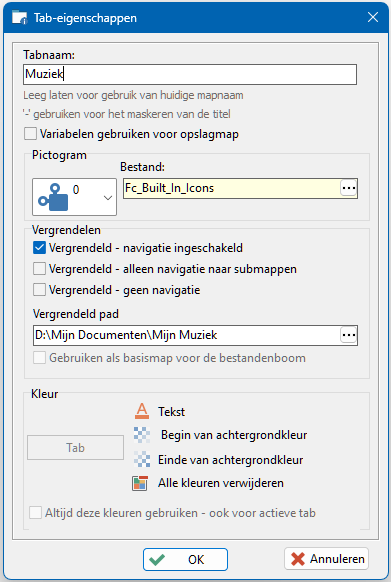
Task: Click the Tab-eigenschappen title bar icon
Action: (x=19, y=17)
